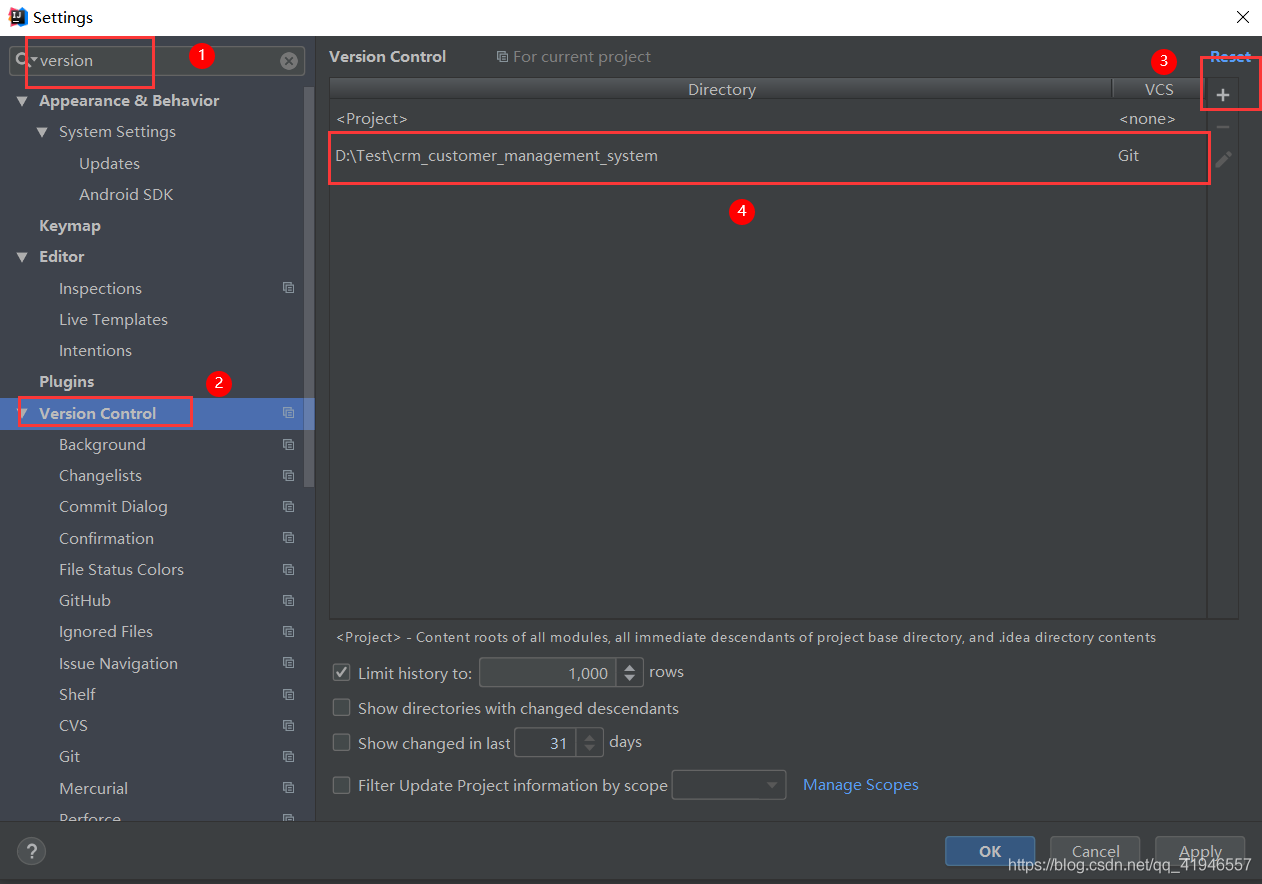
Task: Click the history rows number field
Action: 548,673
